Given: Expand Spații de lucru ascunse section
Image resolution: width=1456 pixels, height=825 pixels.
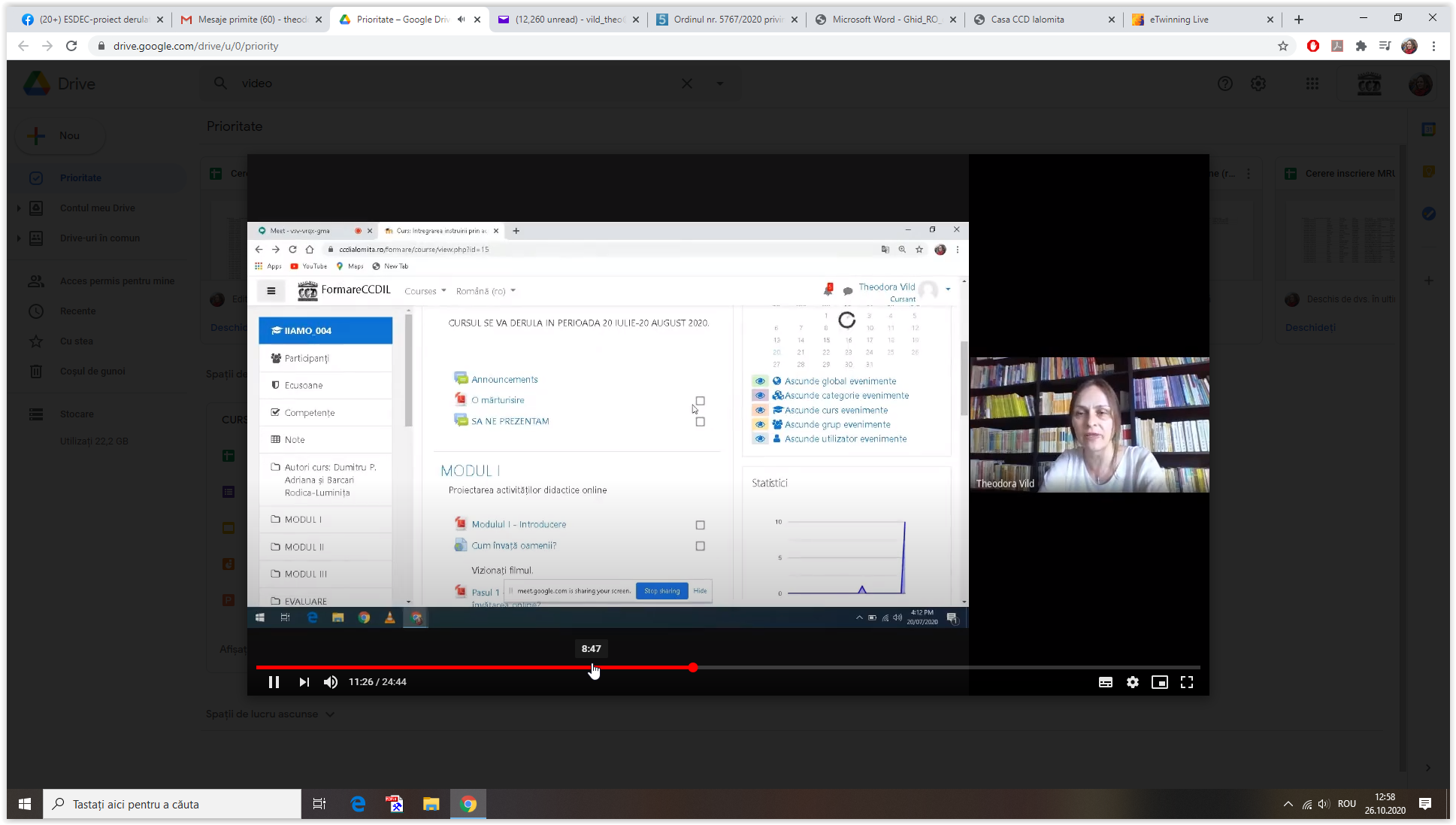Looking at the screenshot, I should click(270, 714).
